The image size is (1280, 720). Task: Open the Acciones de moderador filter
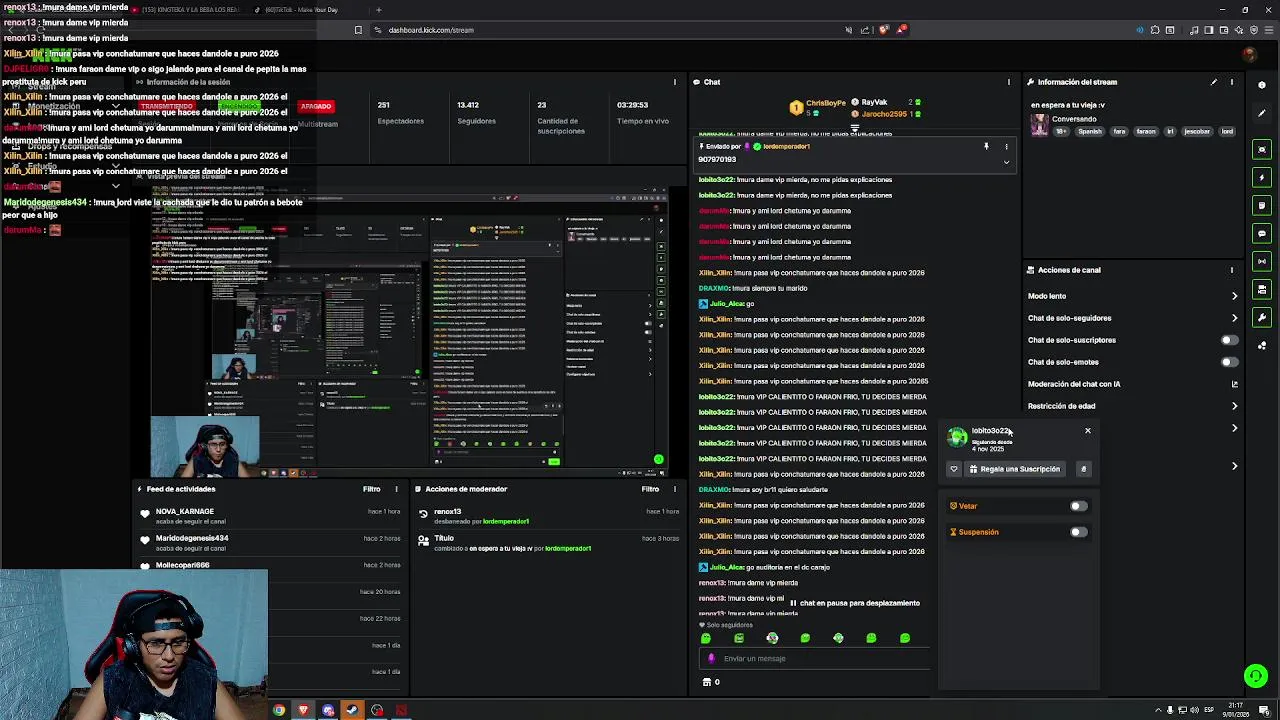click(650, 489)
